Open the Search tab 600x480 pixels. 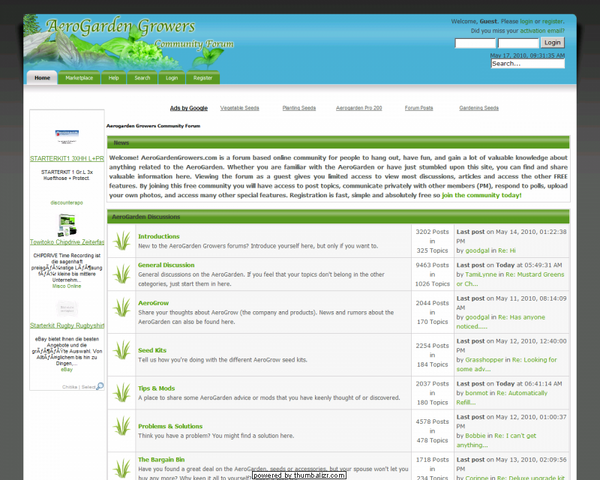142,78
